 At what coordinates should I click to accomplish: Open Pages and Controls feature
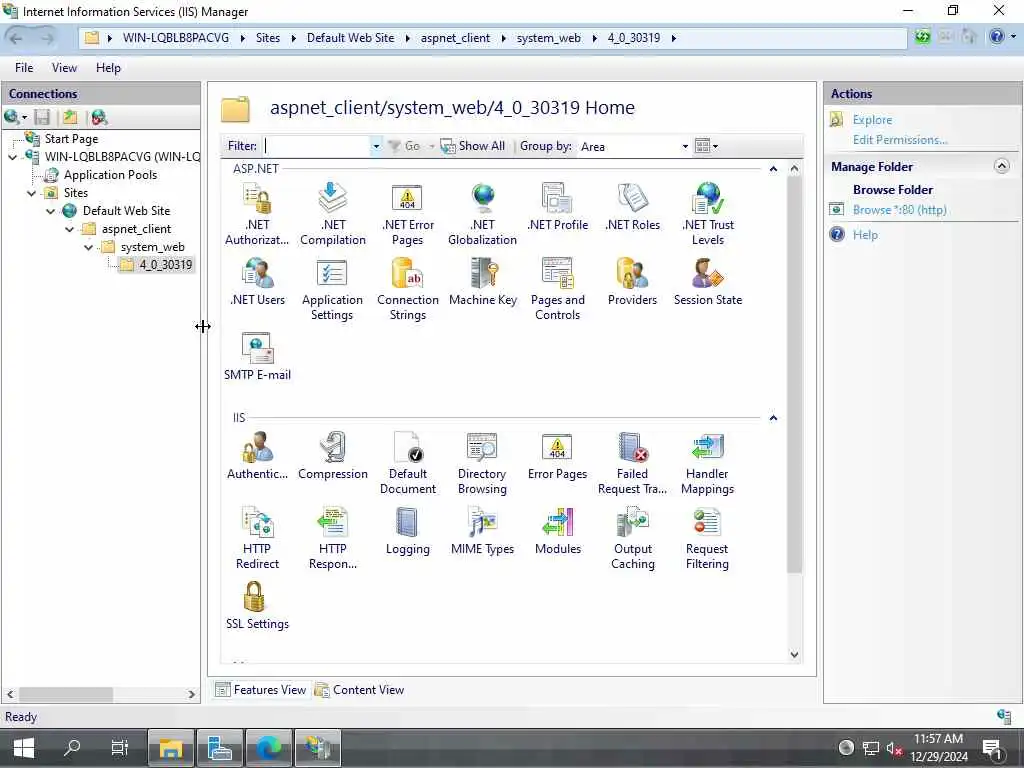click(557, 289)
